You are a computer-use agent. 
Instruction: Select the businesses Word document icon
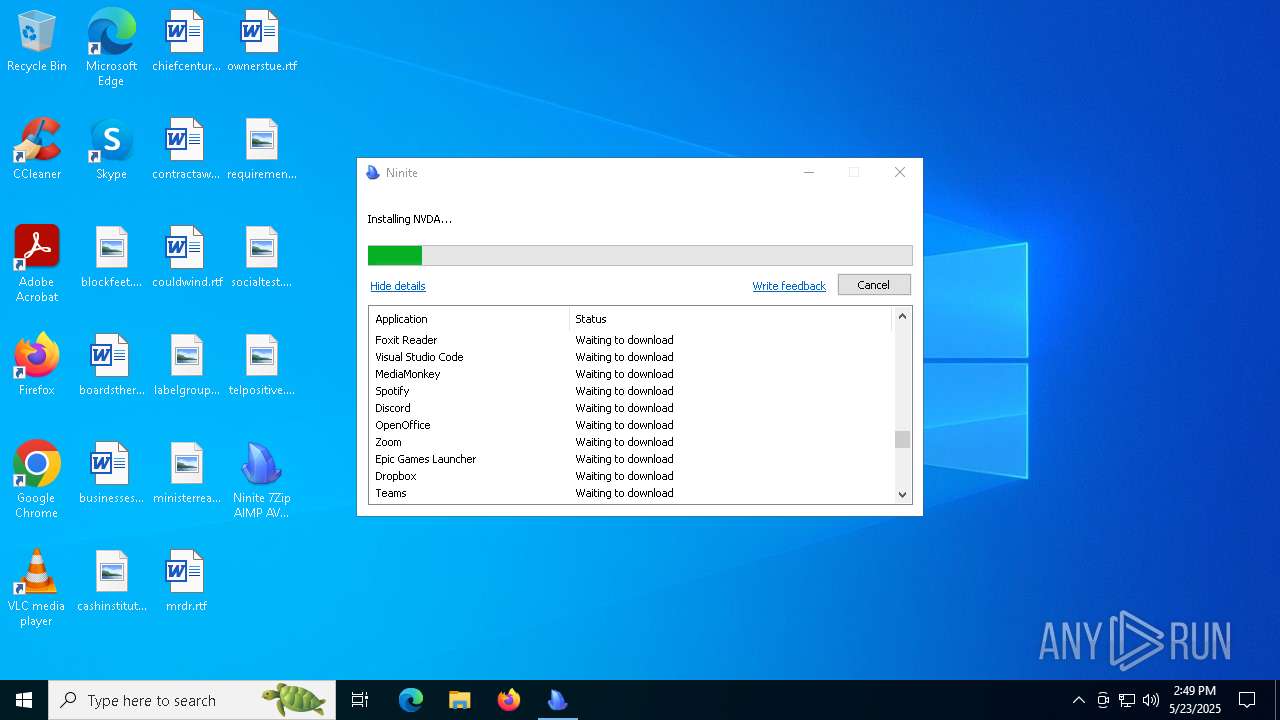pyautogui.click(x=111, y=474)
